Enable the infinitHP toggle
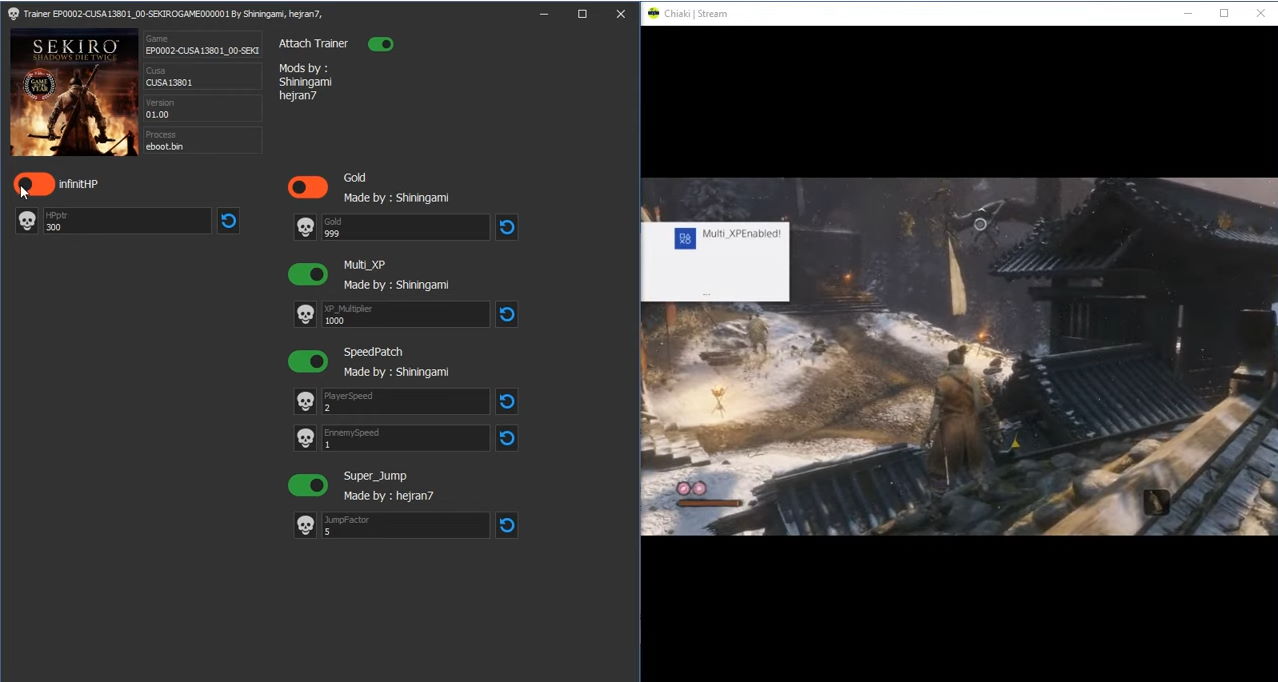Image resolution: width=1278 pixels, height=682 pixels. click(x=34, y=184)
